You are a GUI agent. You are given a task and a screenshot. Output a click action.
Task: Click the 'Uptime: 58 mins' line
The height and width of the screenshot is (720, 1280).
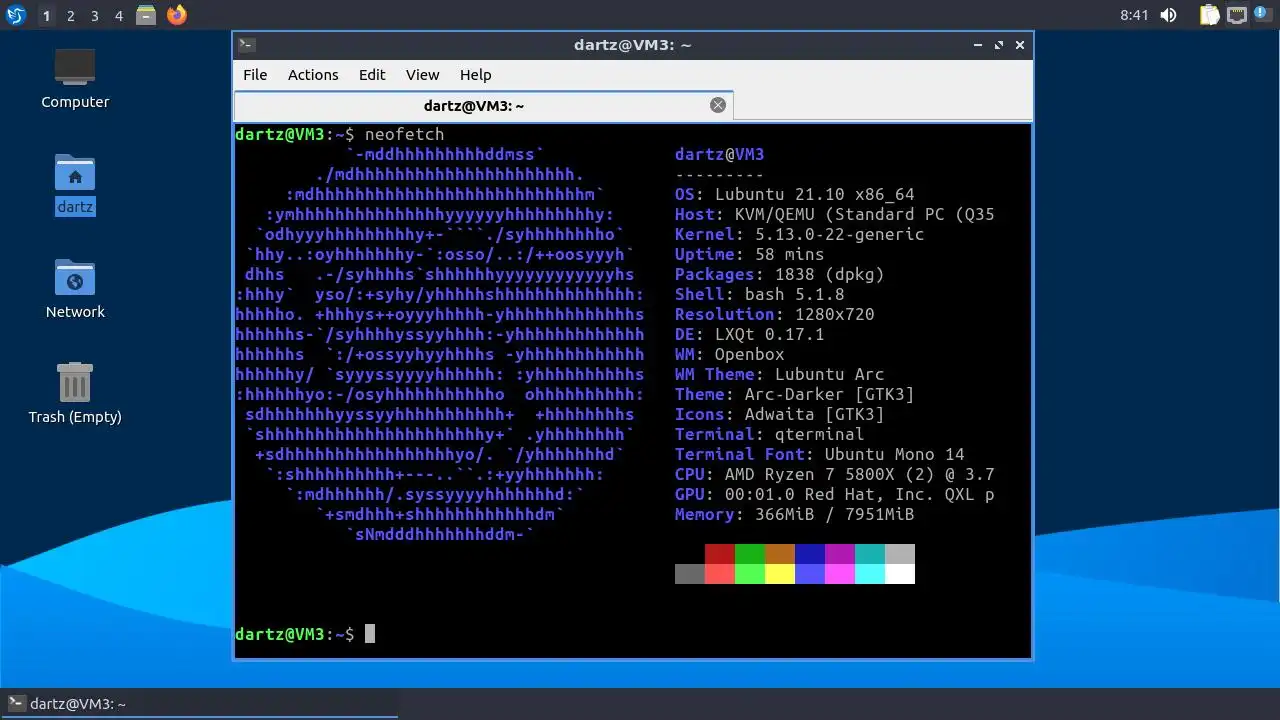coord(750,254)
